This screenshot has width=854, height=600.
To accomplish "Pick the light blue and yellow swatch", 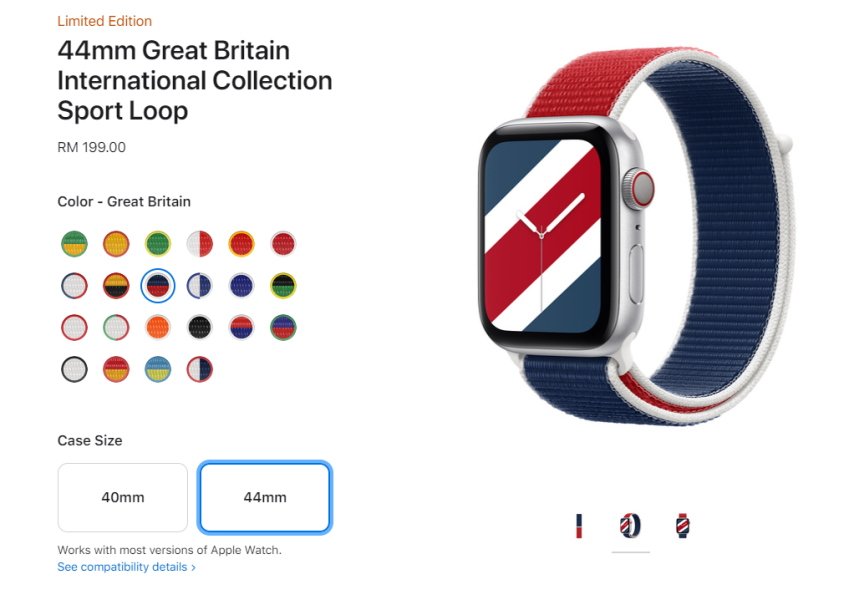I will point(158,369).
